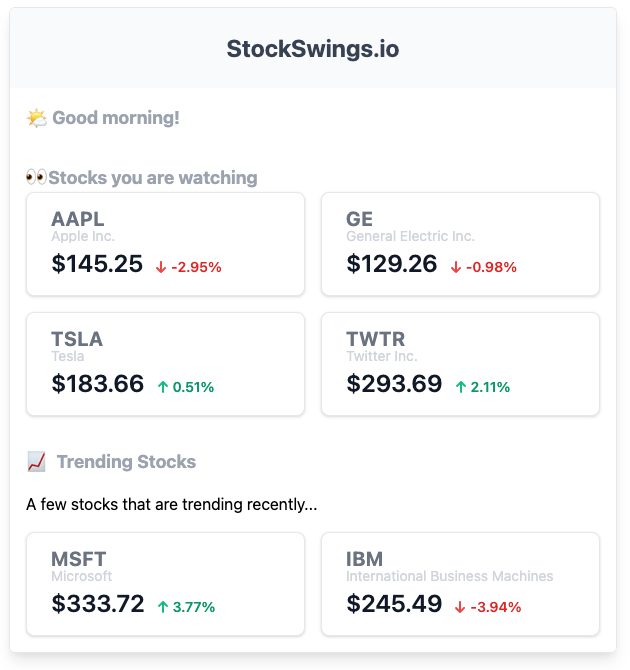Click the StockSwings.io header title

pyautogui.click(x=313, y=49)
